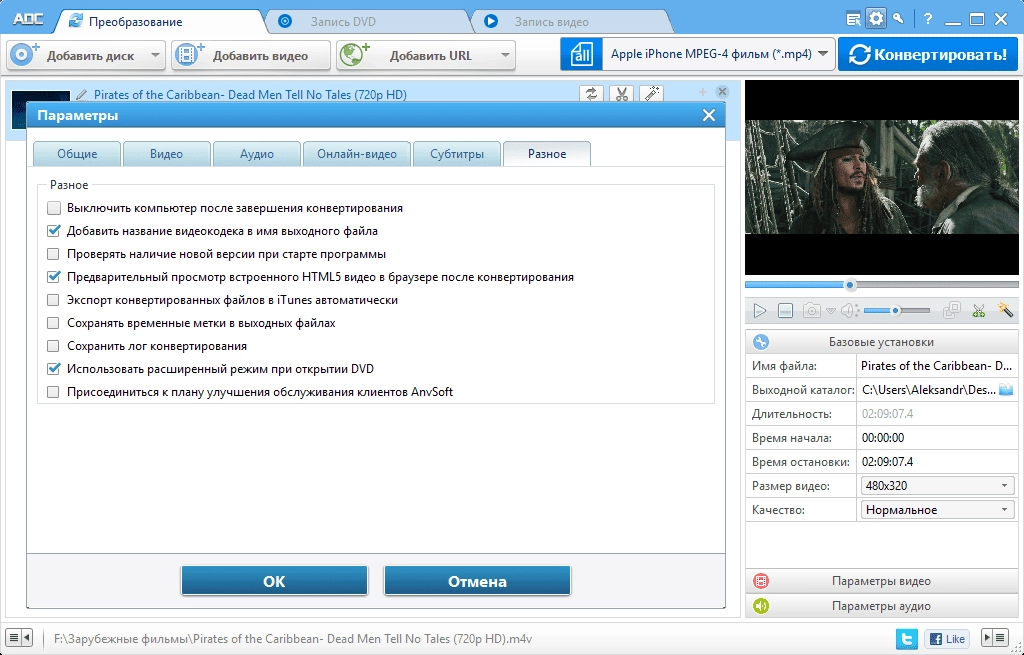Click the Добавить видео button

pyautogui.click(x=251, y=56)
